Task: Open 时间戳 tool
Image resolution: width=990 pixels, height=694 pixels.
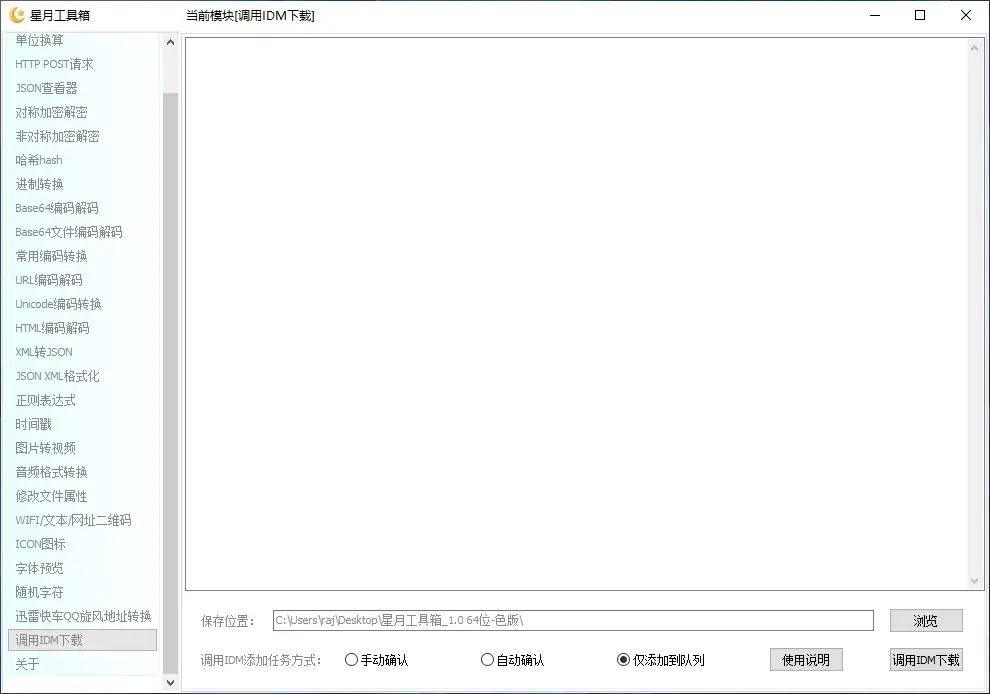Action: tap(33, 424)
